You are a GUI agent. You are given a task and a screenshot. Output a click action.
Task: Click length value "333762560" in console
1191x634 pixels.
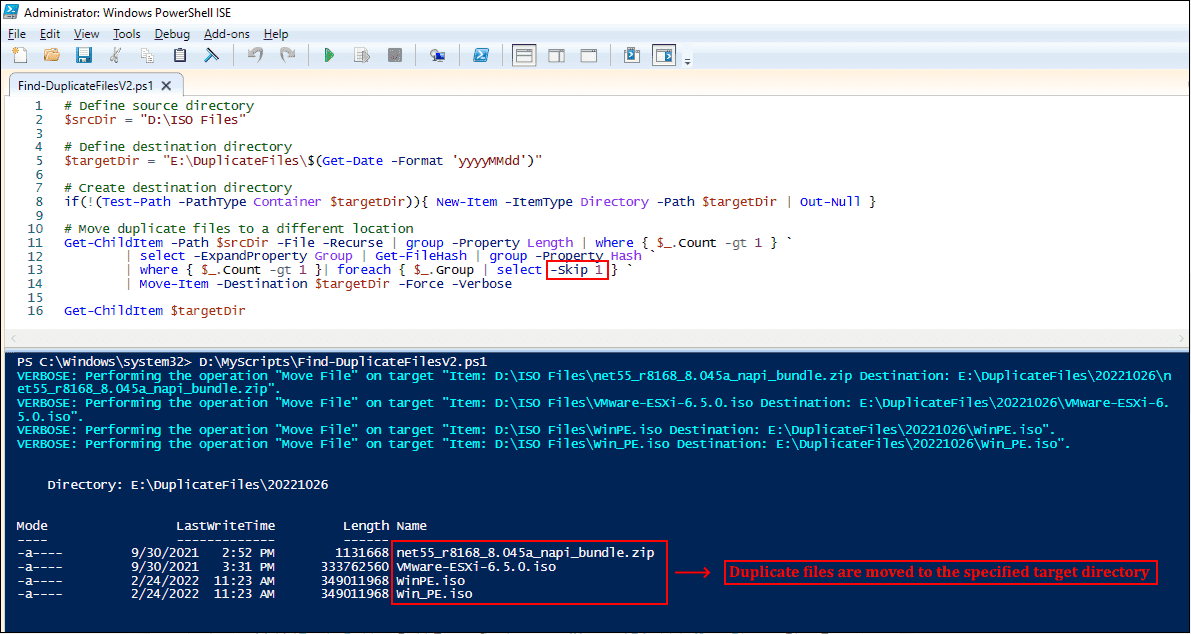click(355, 566)
